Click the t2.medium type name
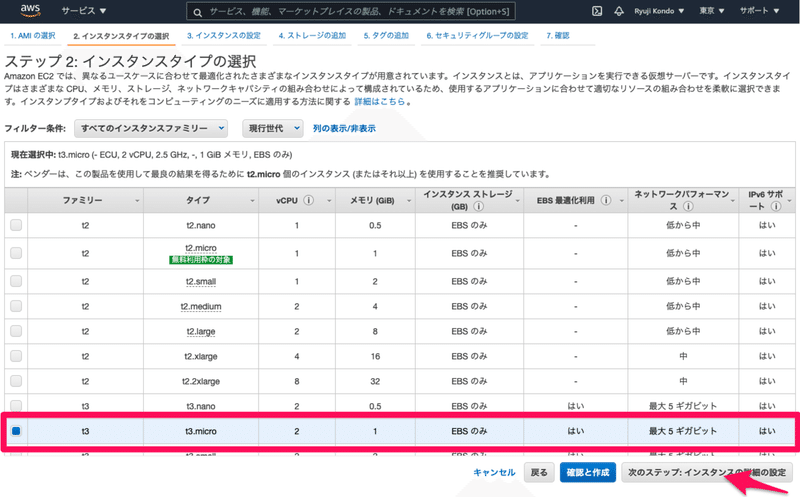800x497 pixels. coord(201,307)
